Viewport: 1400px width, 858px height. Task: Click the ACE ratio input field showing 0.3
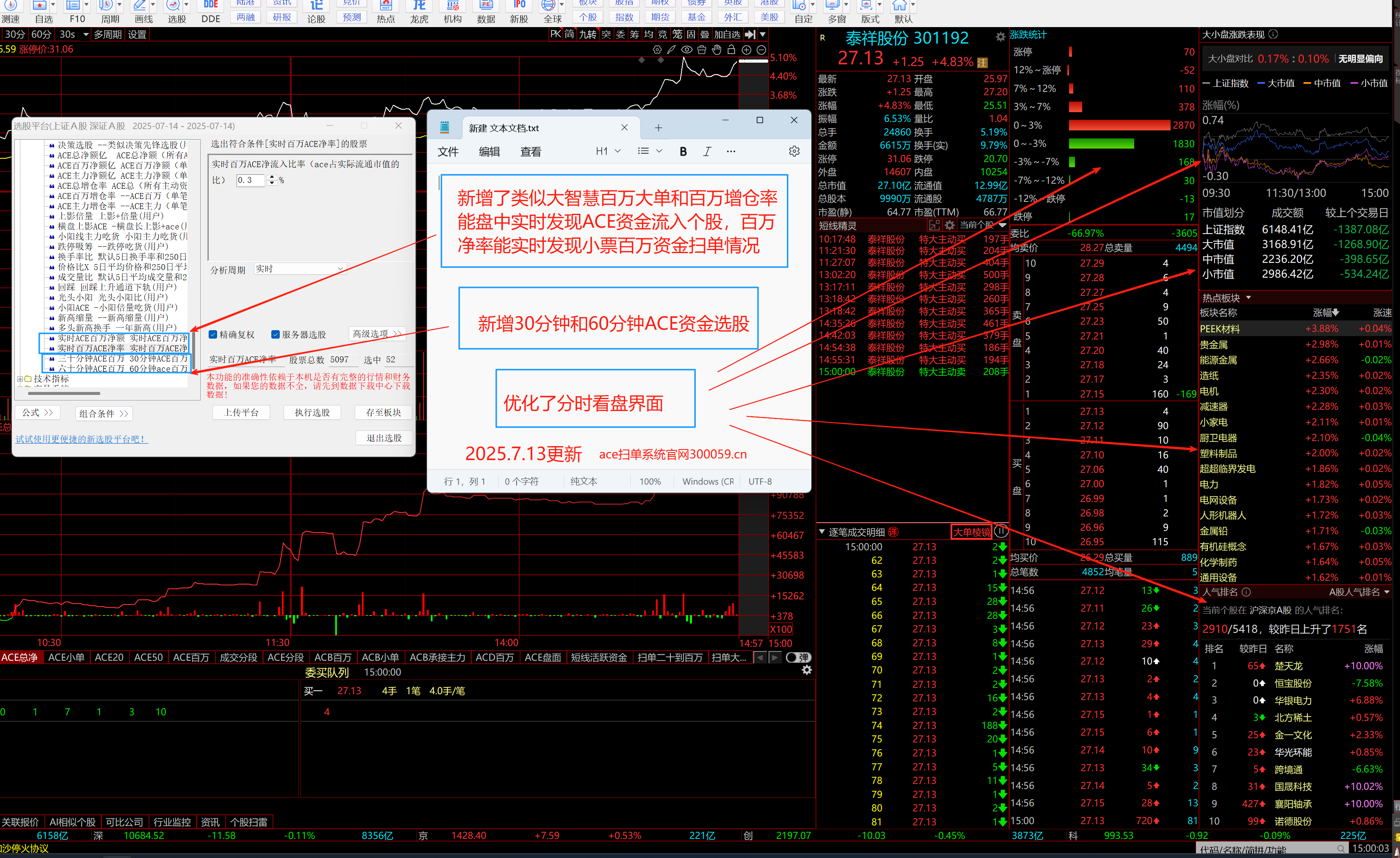(250, 180)
